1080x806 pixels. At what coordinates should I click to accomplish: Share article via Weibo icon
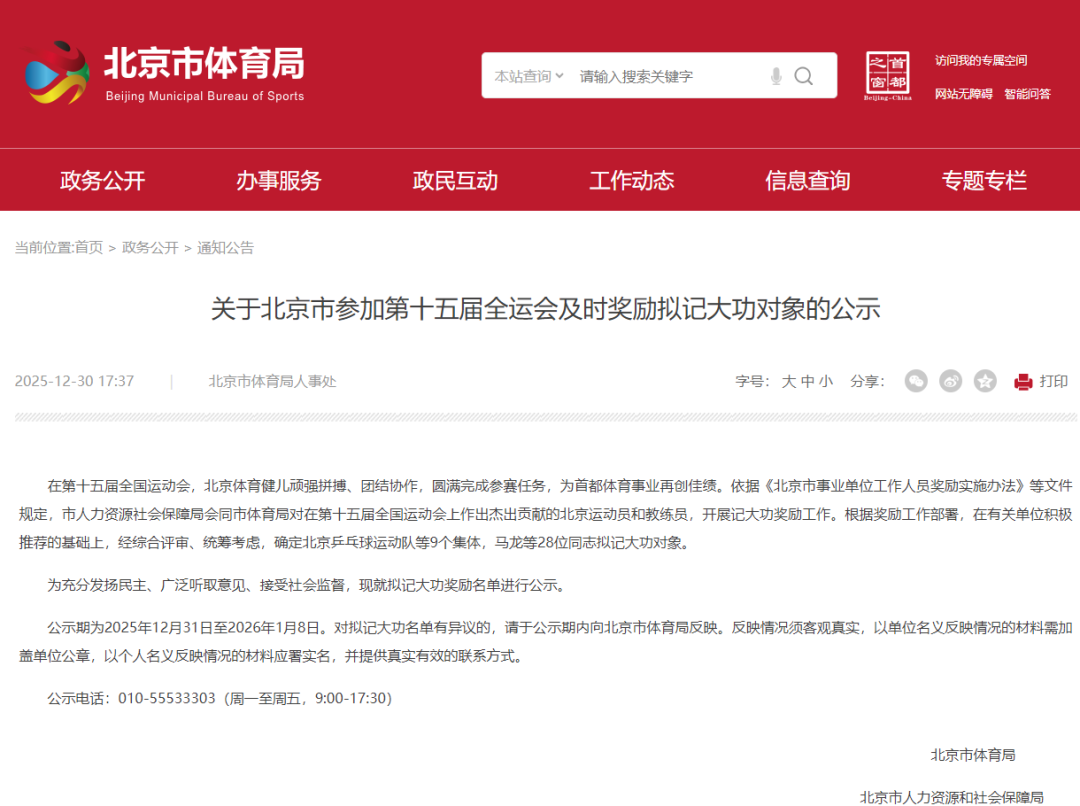[x=951, y=381]
